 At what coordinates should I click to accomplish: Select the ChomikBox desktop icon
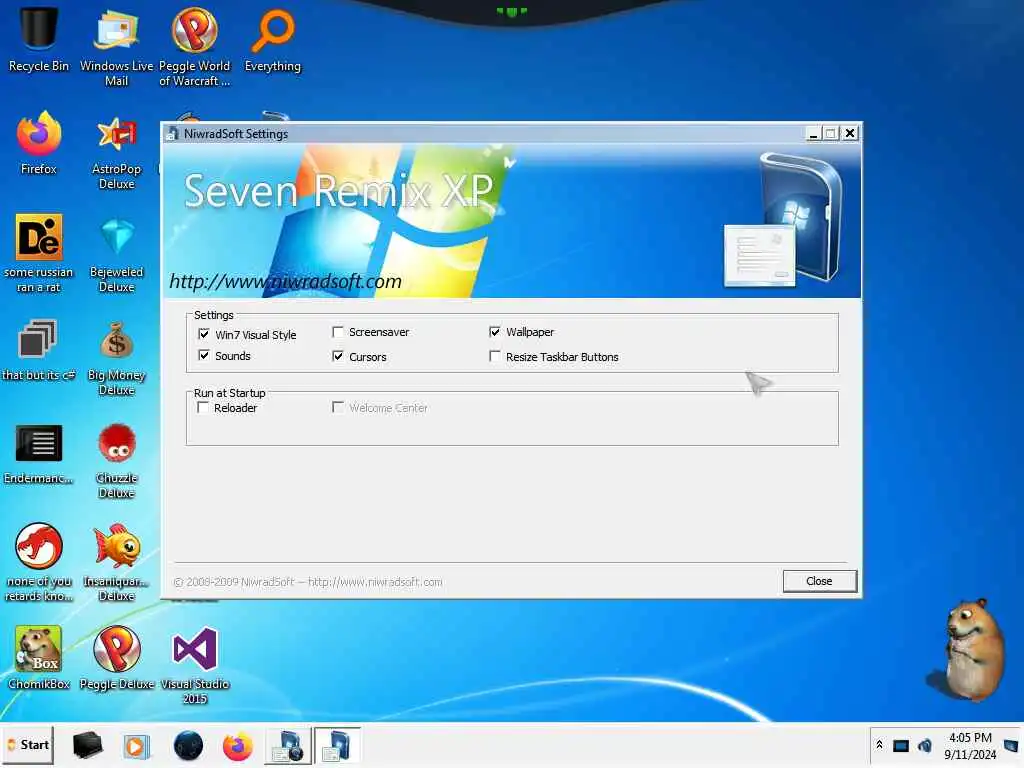39,658
